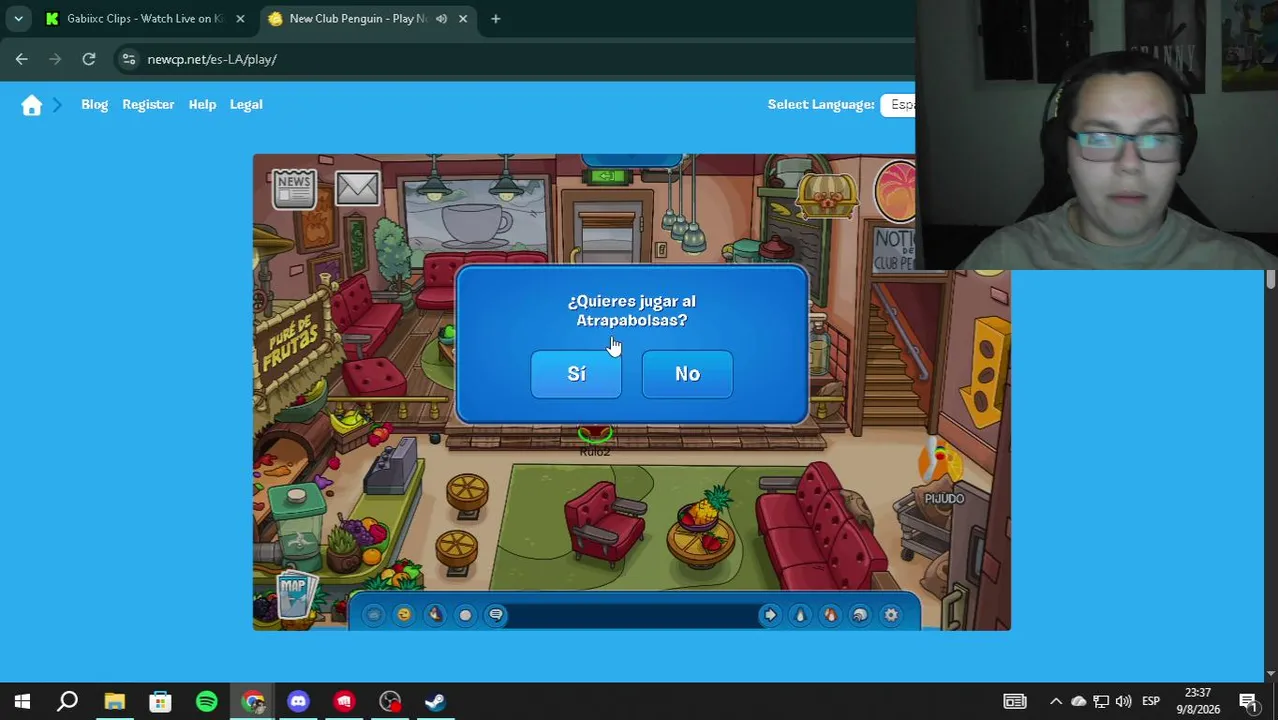The height and width of the screenshot is (720, 1278).
Task: Open the Register menu link
Action: click(x=148, y=104)
